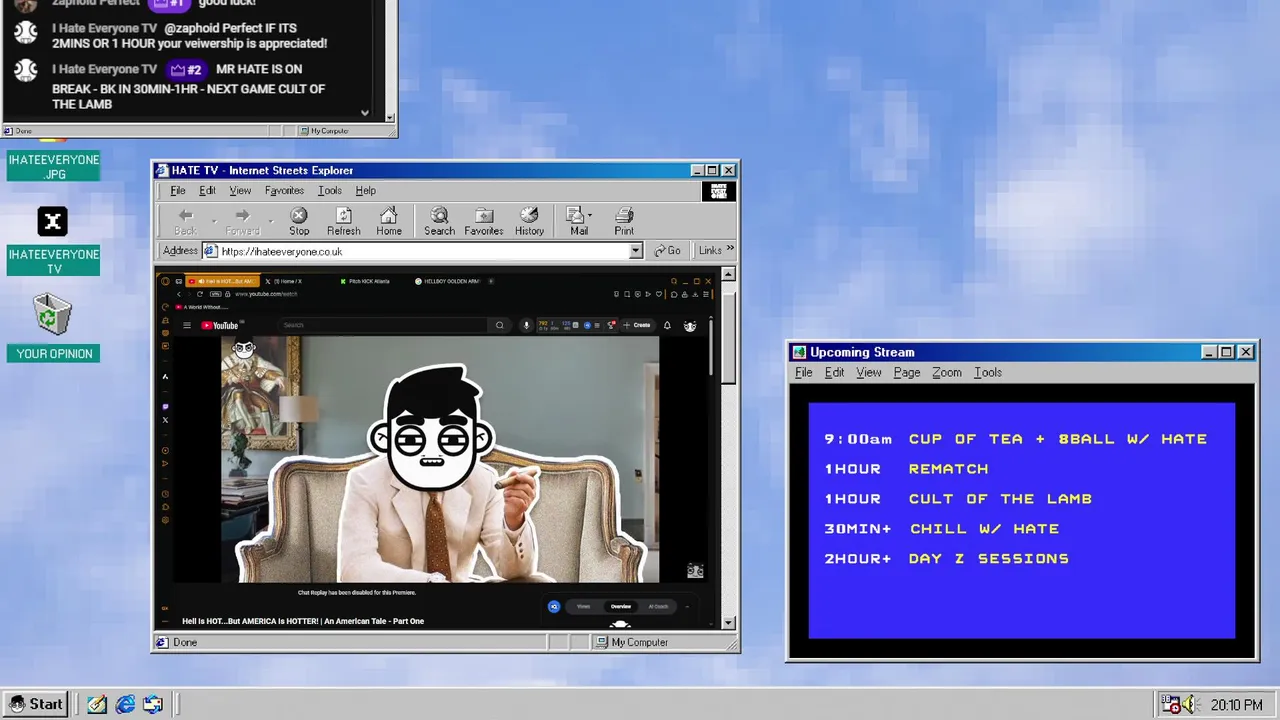This screenshot has width=1280, height=720.
Task: Click the YouTube Create button
Action: (637, 325)
